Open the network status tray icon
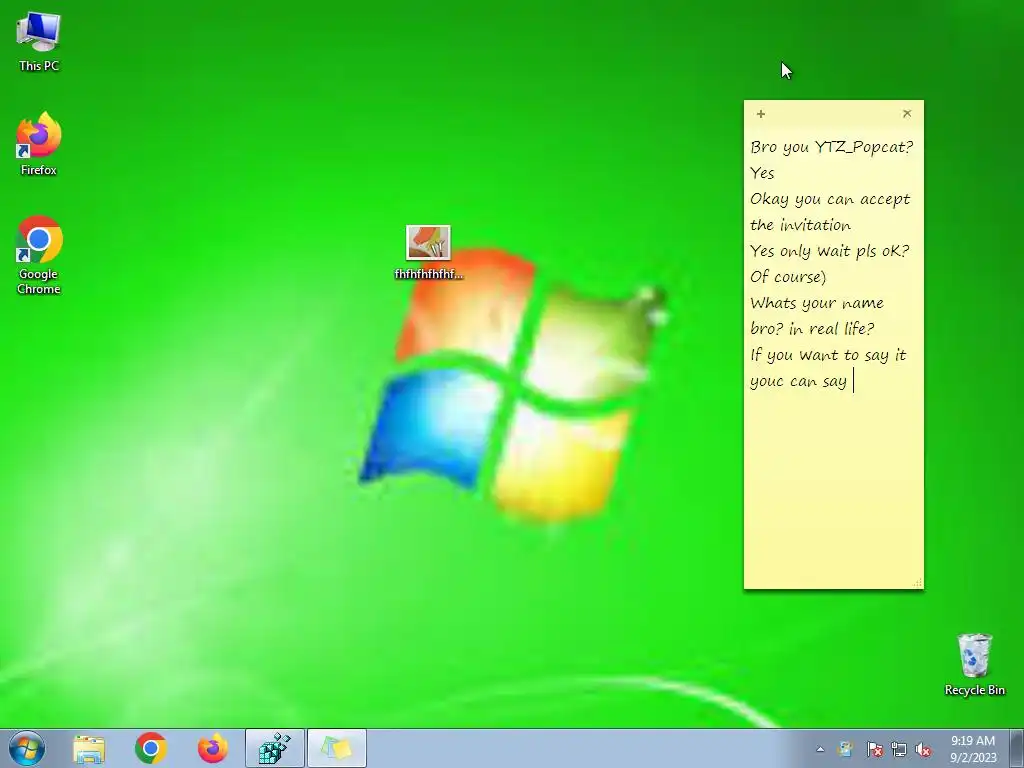1024x768 pixels. click(x=899, y=750)
